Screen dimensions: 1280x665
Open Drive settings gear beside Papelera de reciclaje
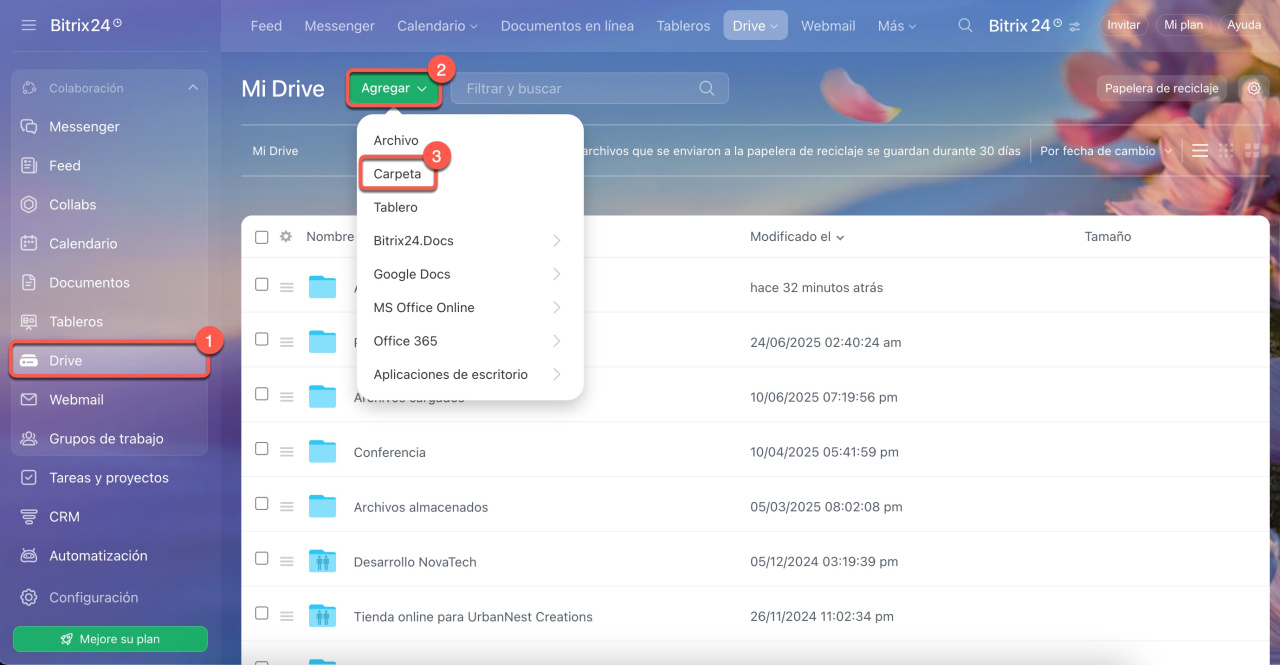[x=1254, y=88]
